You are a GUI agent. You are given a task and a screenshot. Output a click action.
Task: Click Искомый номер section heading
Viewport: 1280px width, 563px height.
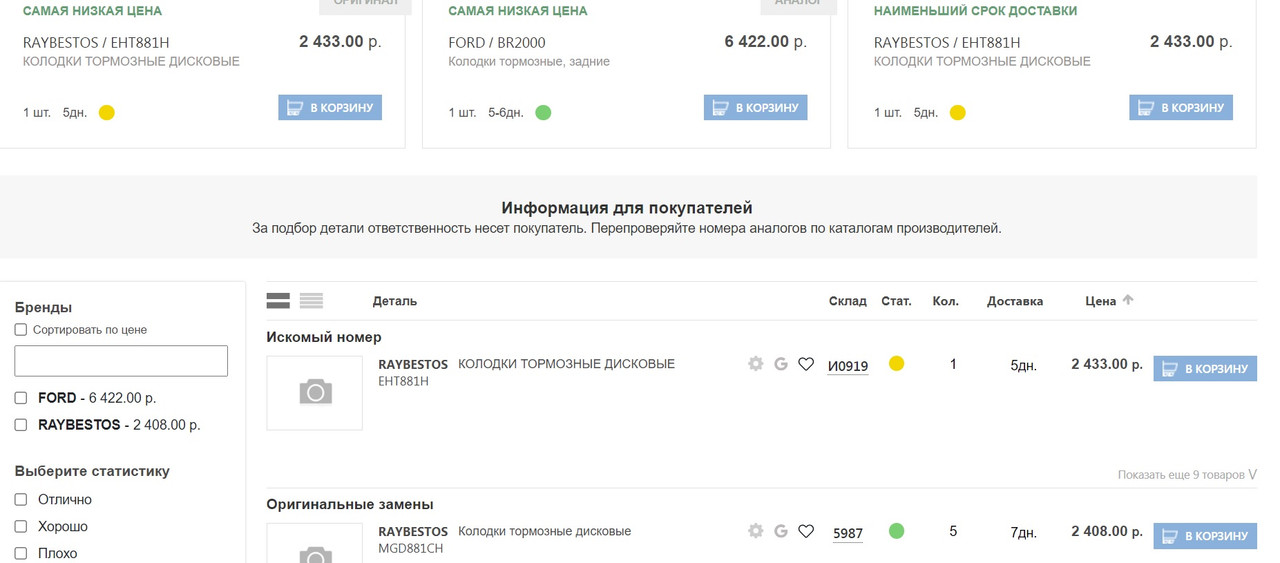pyautogui.click(x=324, y=337)
